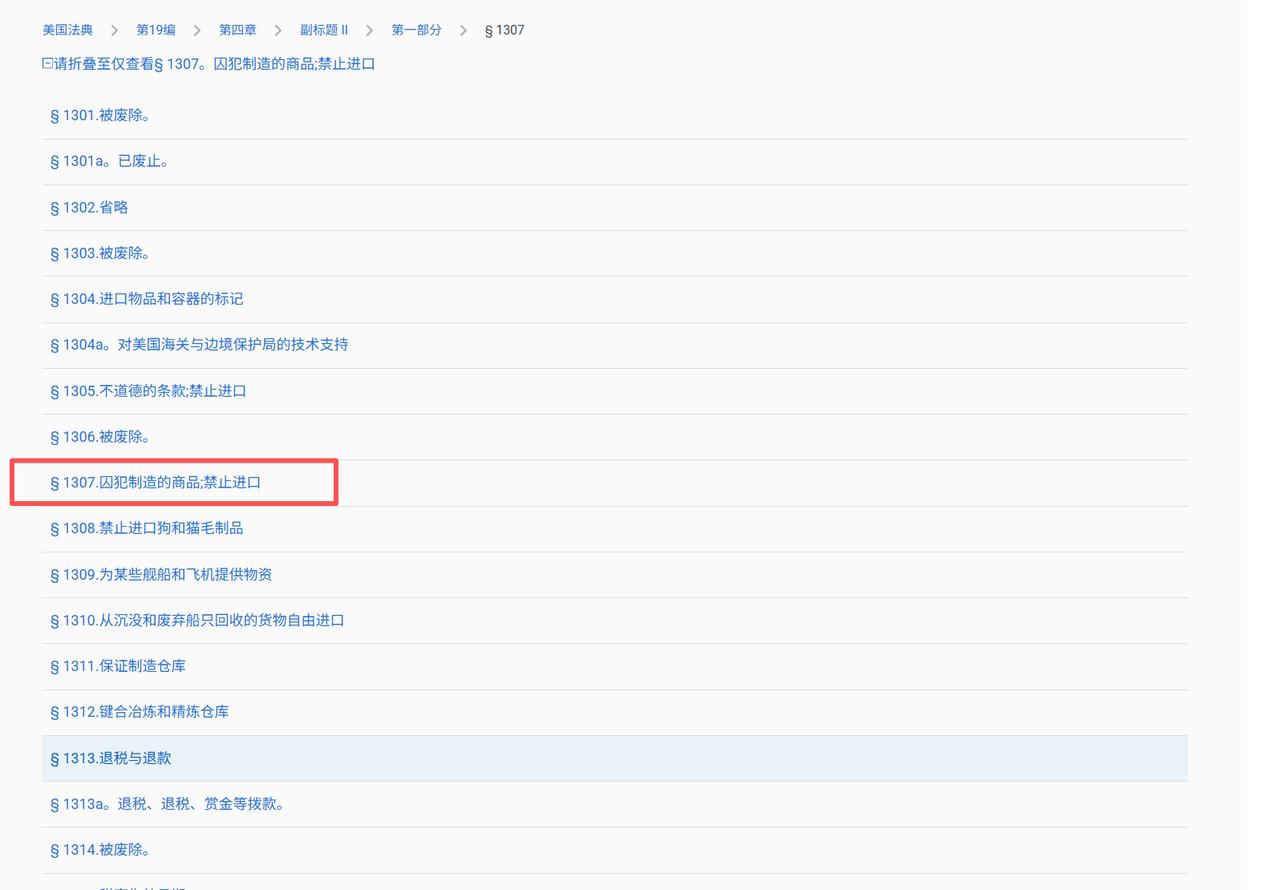Open section § 1301.被废除
The image size is (1280, 890).
click(x=100, y=116)
